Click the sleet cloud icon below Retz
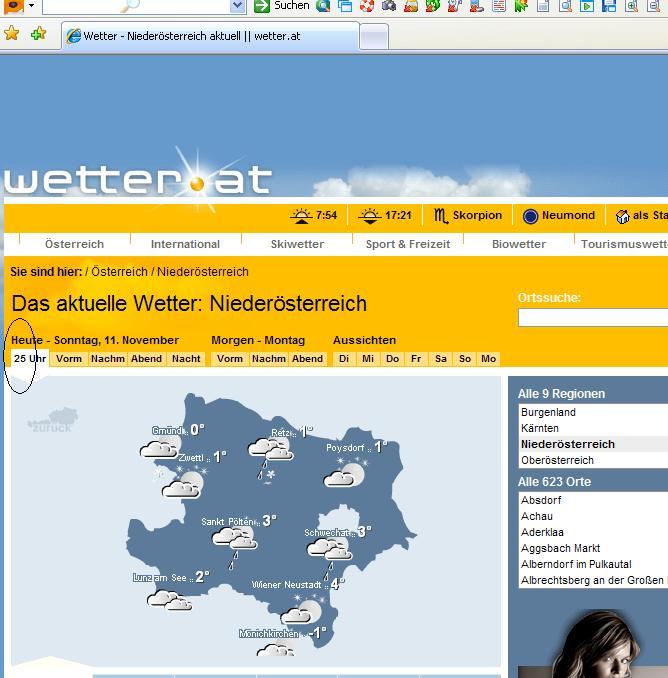 pos(271,458)
